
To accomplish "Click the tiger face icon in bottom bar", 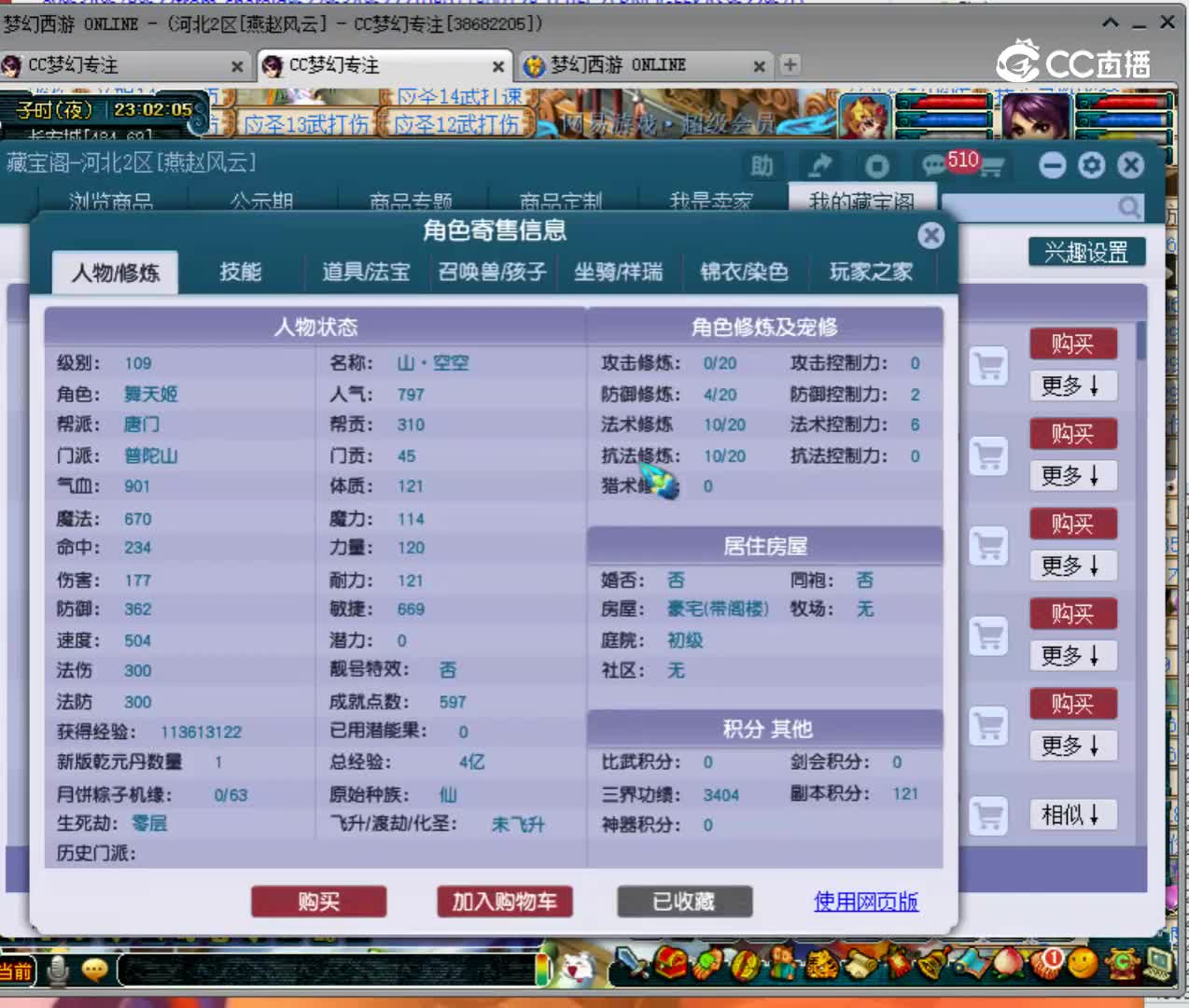I will pyautogui.click(x=821, y=965).
